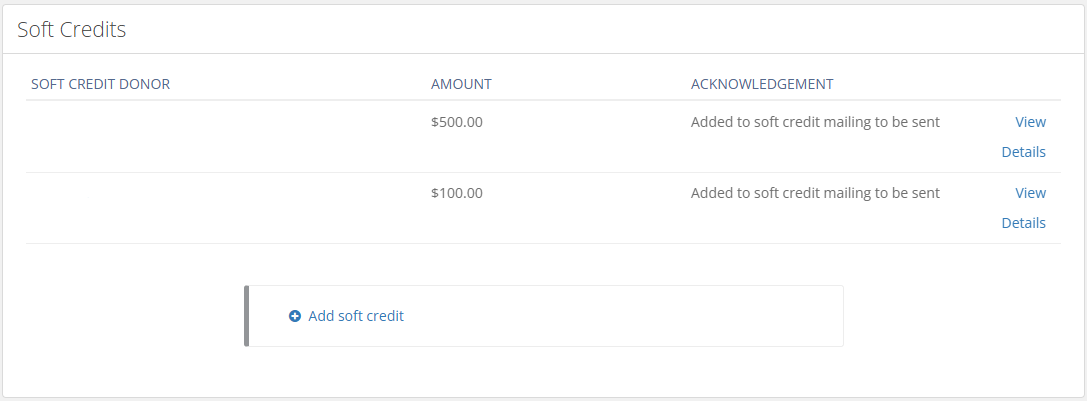Click acknowledgement text in the $500.00 row
This screenshot has width=1087, height=401.
click(815, 122)
